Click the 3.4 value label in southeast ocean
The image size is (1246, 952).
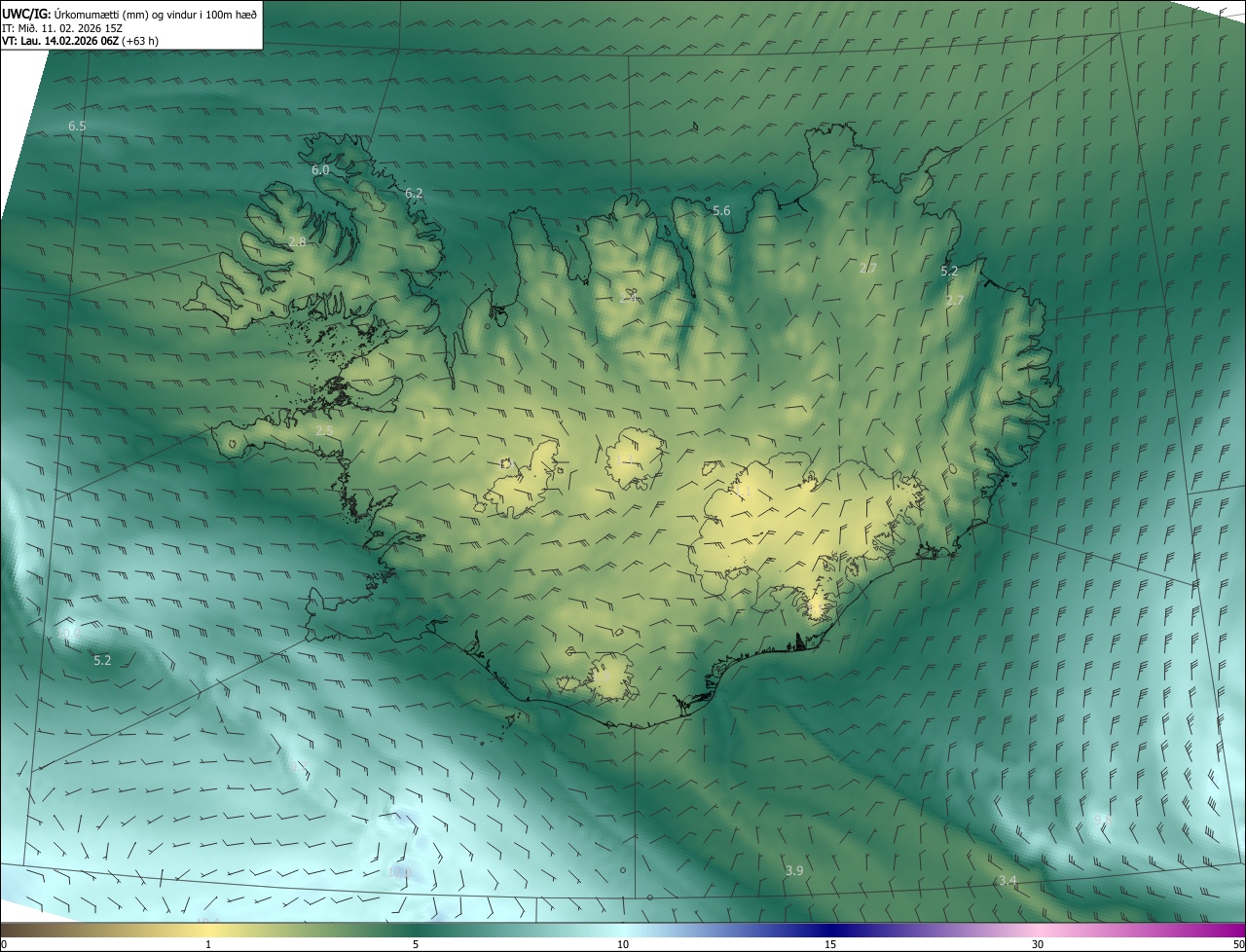[x=1008, y=881]
